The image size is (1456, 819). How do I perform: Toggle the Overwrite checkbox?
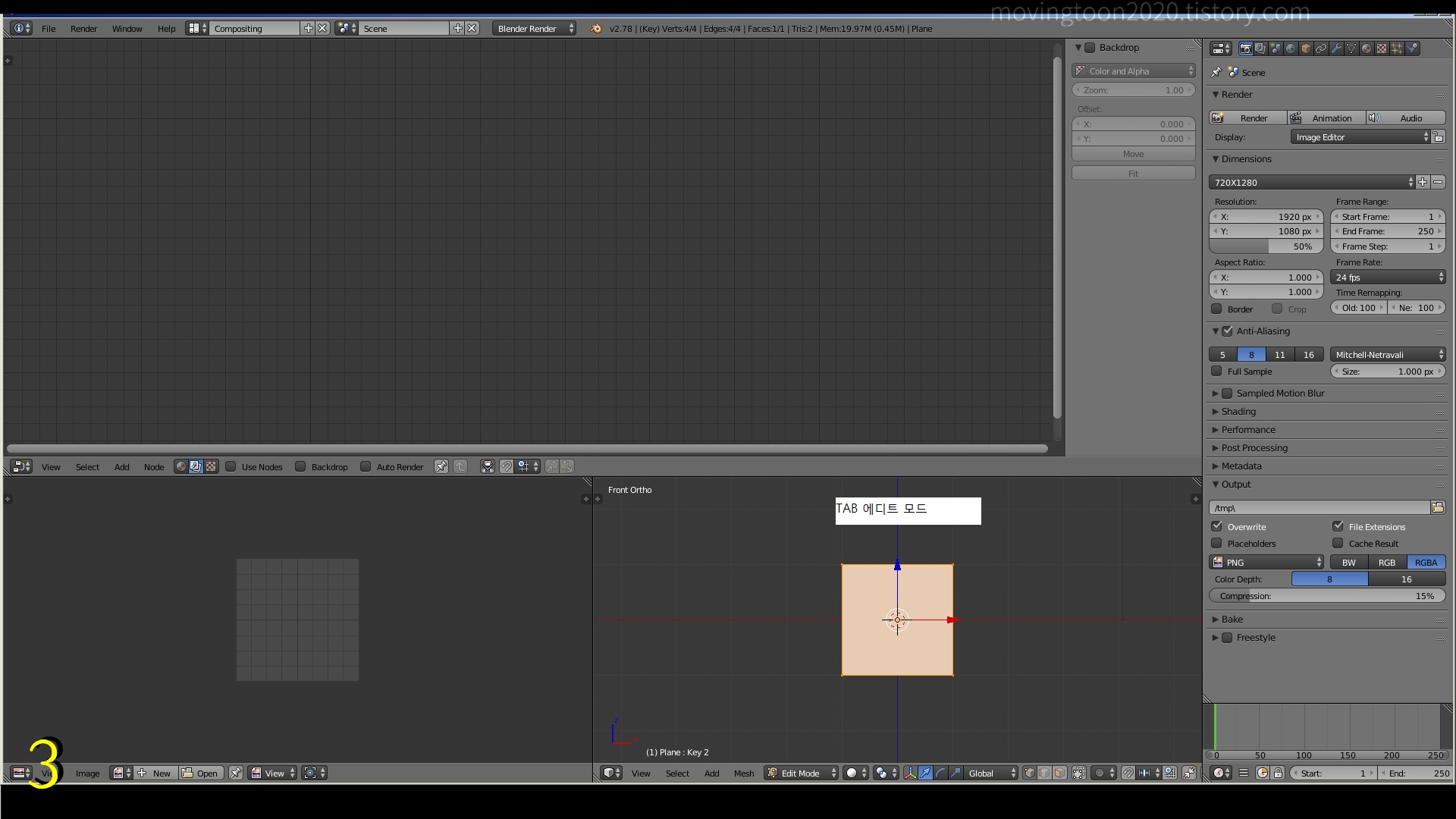(1216, 526)
